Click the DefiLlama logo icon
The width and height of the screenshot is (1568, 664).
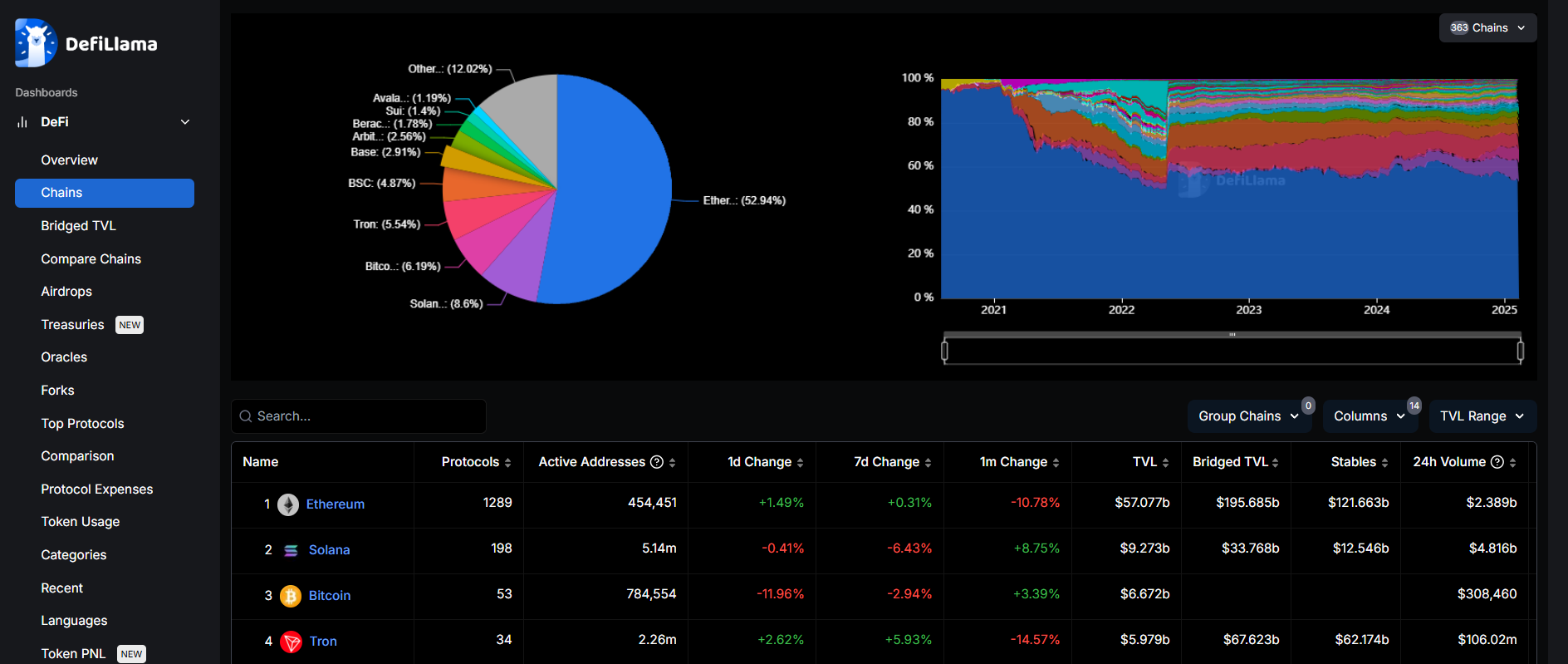pyautogui.click(x=36, y=42)
